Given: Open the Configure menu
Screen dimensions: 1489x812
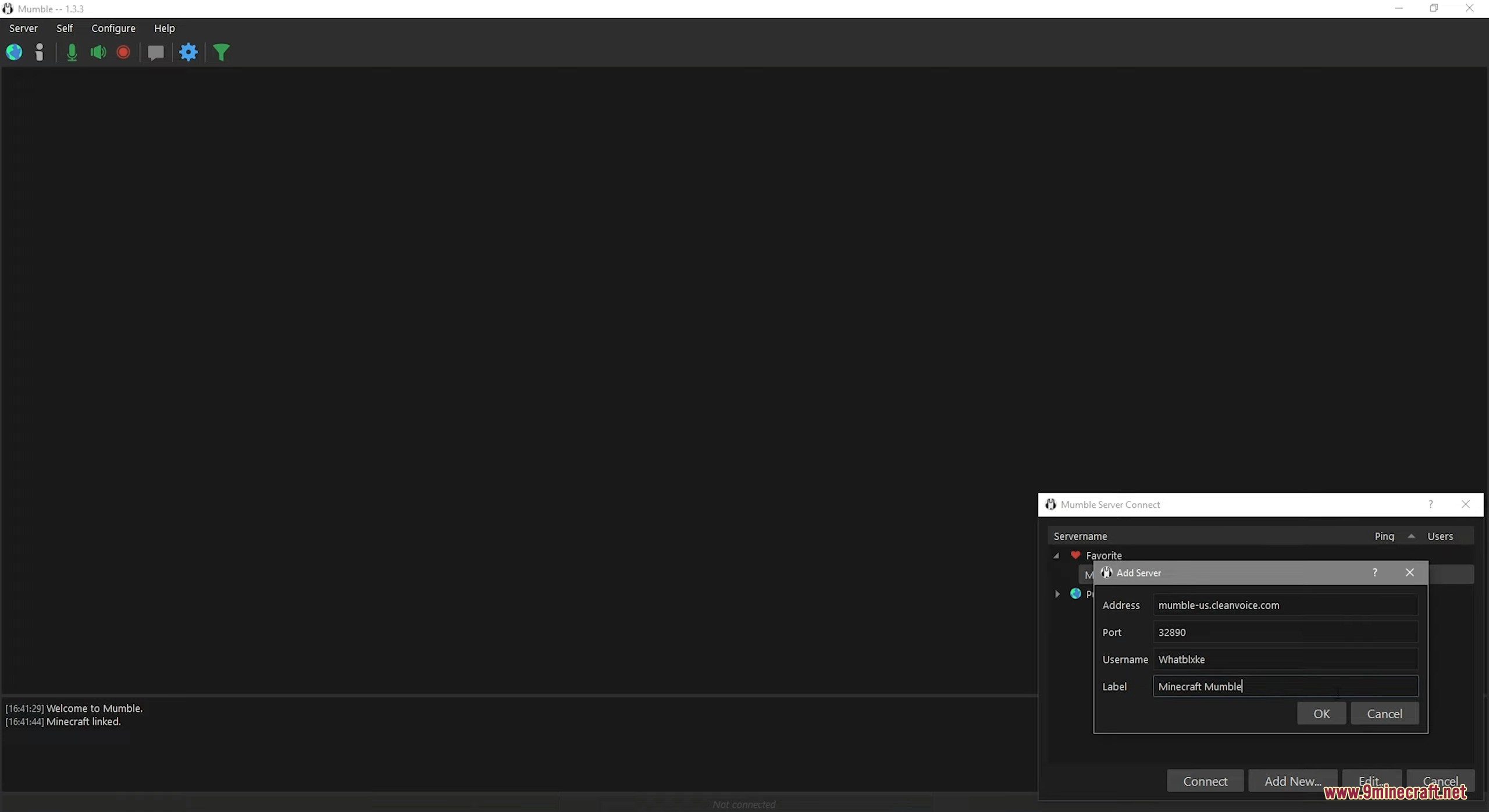Looking at the screenshot, I should tap(113, 28).
